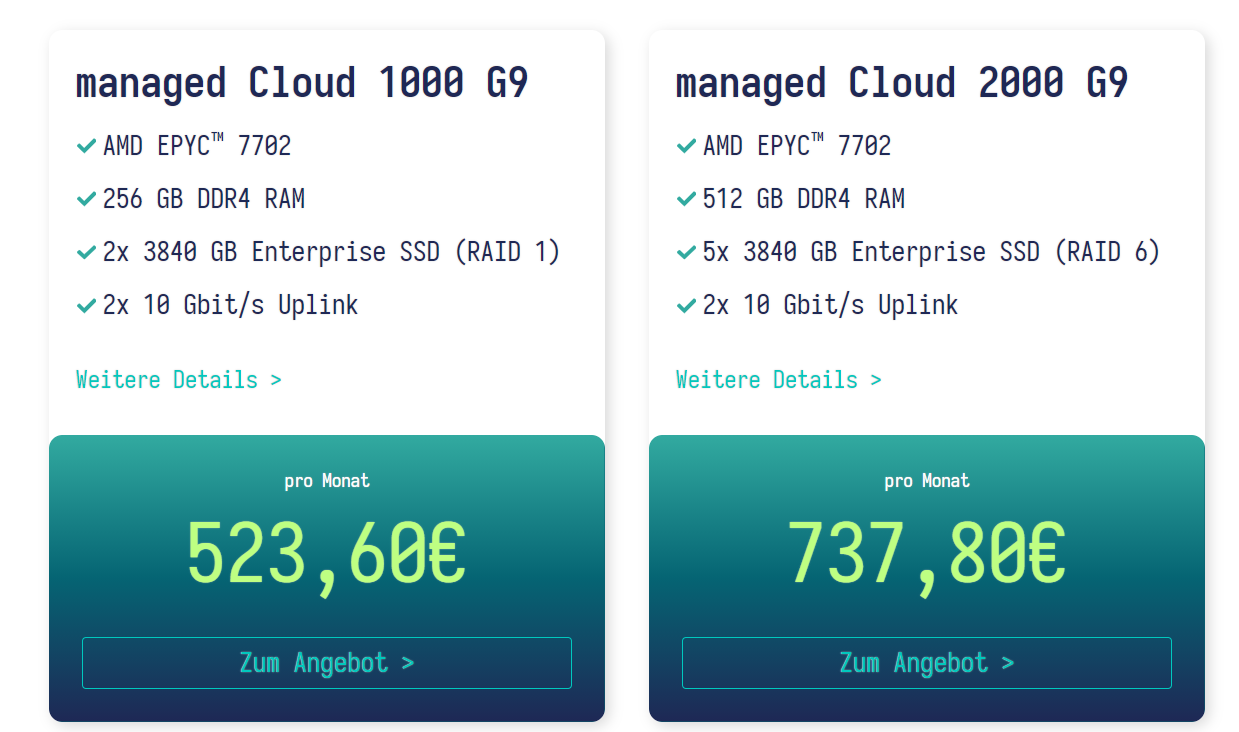Click AMD EPYC checkmark in Cloud 1000 card

coord(86,147)
